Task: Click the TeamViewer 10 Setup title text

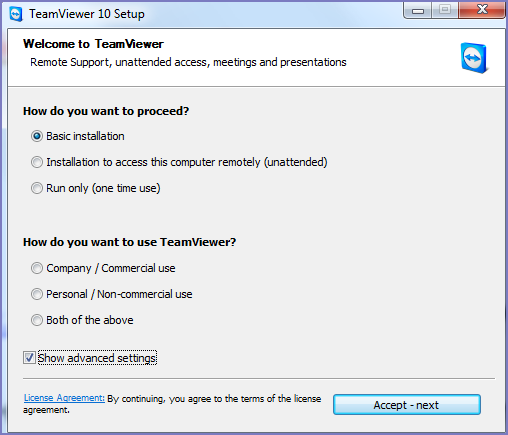Action: [87, 14]
